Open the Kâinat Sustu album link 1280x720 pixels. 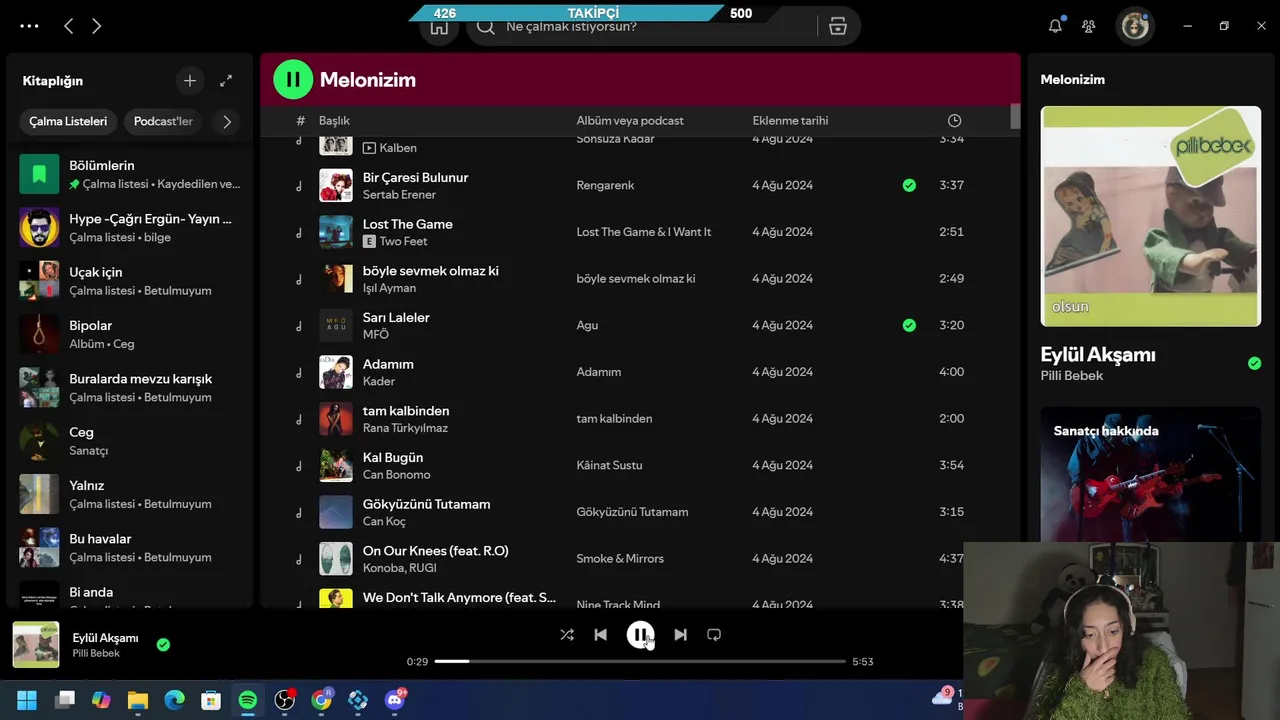point(609,465)
